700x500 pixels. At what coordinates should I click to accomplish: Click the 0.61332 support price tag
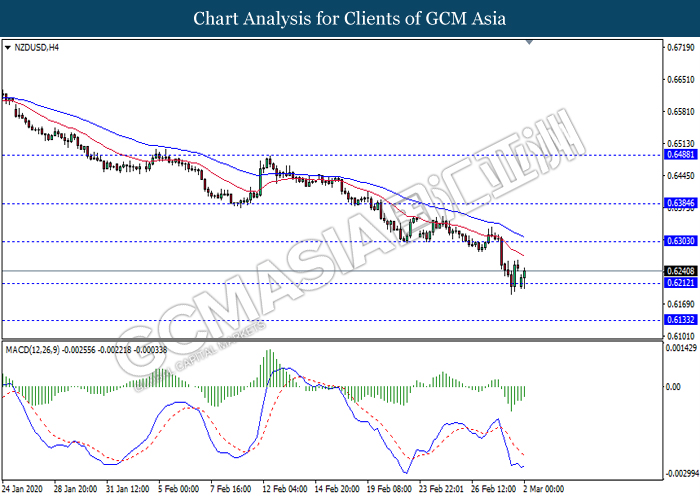pyautogui.click(x=679, y=321)
